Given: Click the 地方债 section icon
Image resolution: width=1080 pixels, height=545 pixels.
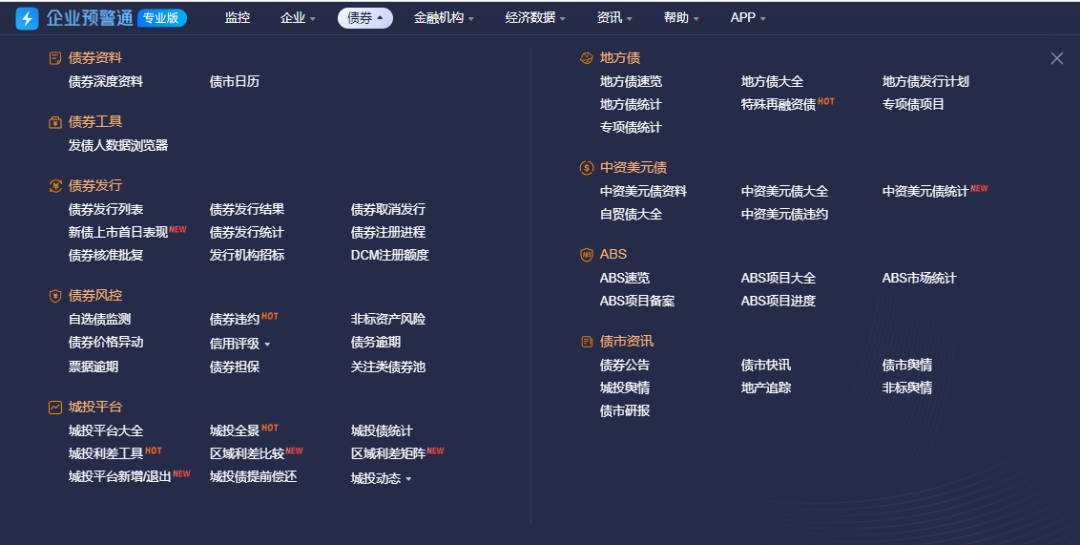Looking at the screenshot, I should click(586, 58).
